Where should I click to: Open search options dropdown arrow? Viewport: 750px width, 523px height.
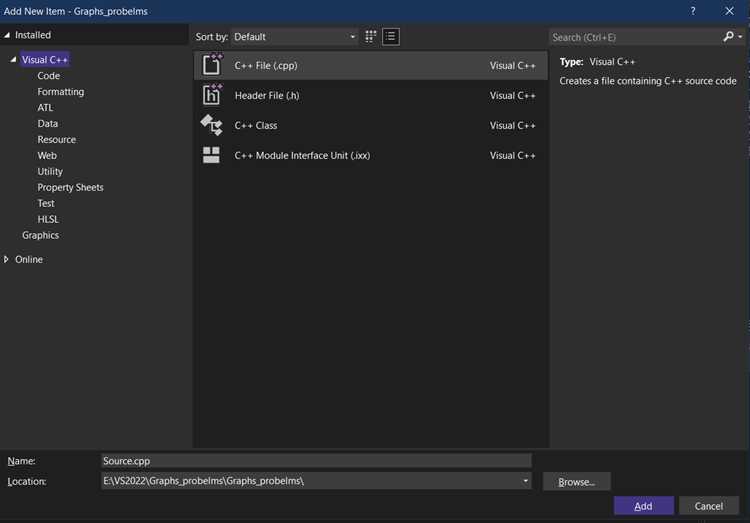click(x=740, y=37)
